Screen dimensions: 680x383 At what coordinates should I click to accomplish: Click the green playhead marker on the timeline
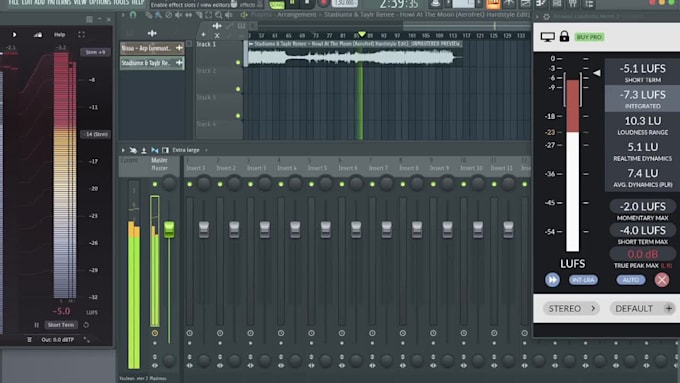pos(361,34)
